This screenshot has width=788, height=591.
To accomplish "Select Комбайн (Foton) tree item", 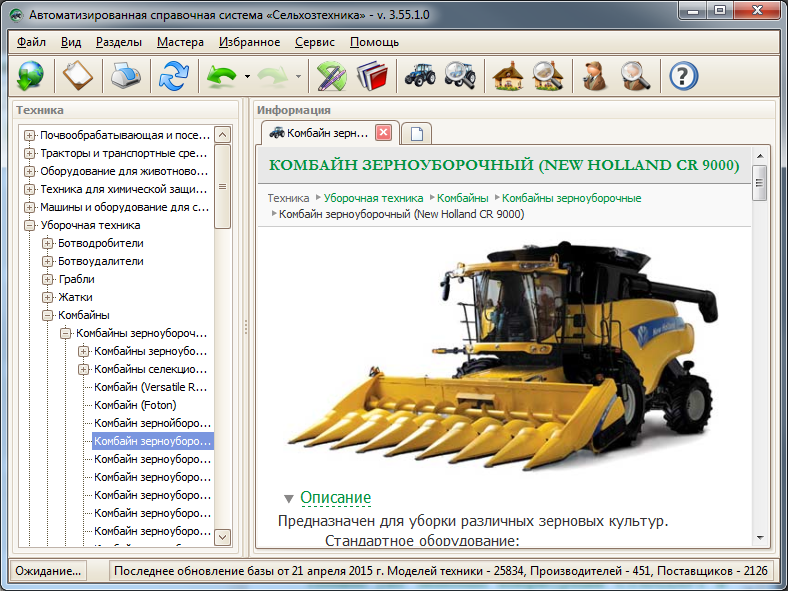I will (135, 405).
